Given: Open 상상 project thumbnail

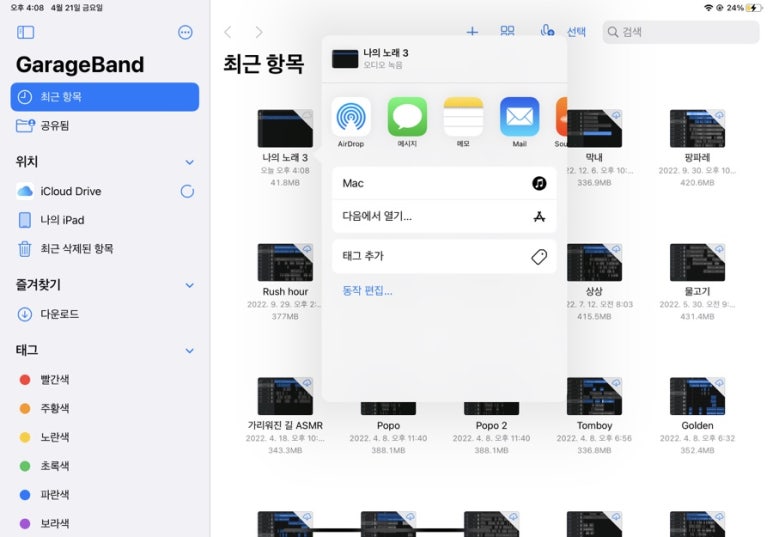Looking at the screenshot, I should [x=594, y=263].
